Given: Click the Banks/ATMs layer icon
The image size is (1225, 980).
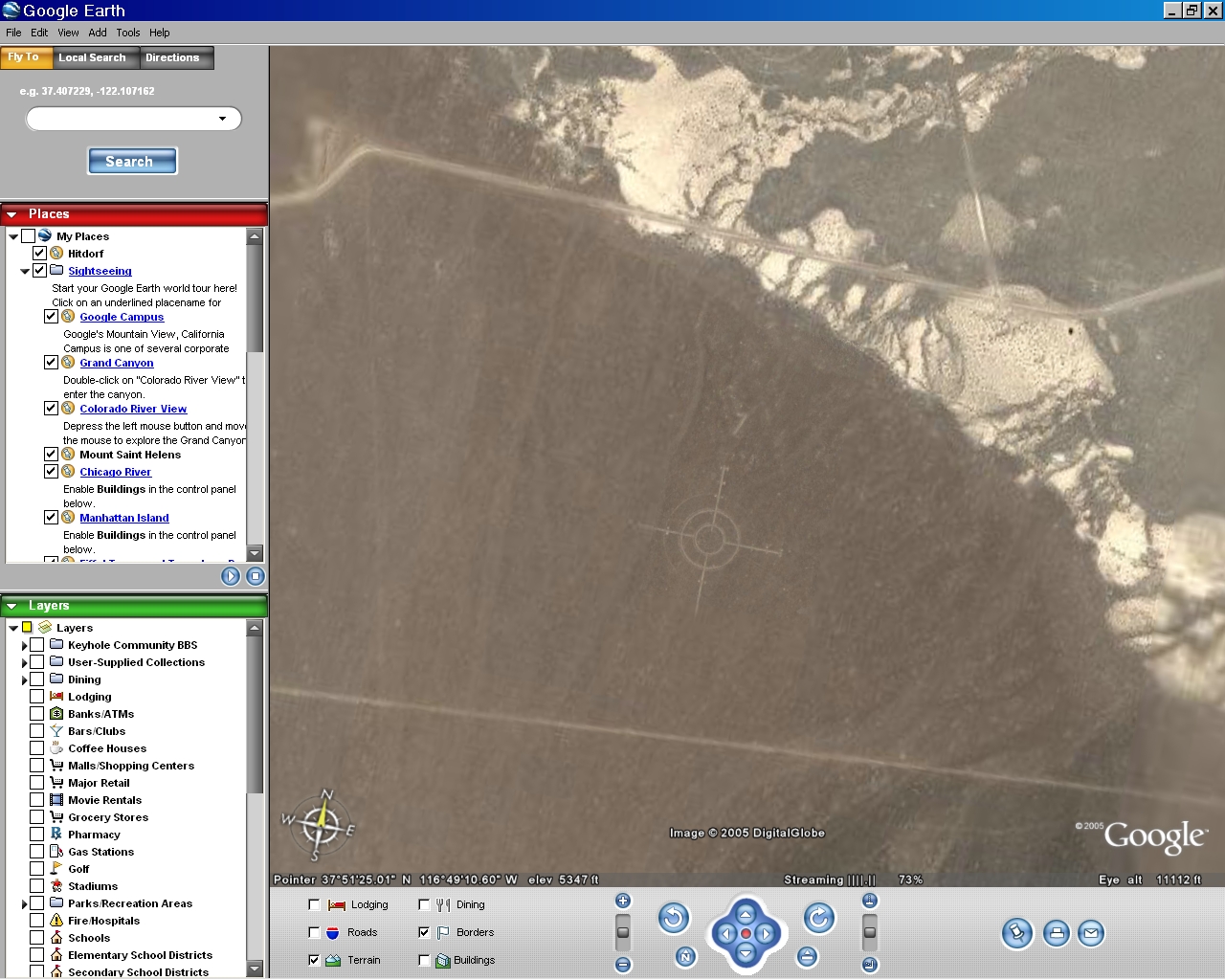Looking at the screenshot, I should pos(56,714).
